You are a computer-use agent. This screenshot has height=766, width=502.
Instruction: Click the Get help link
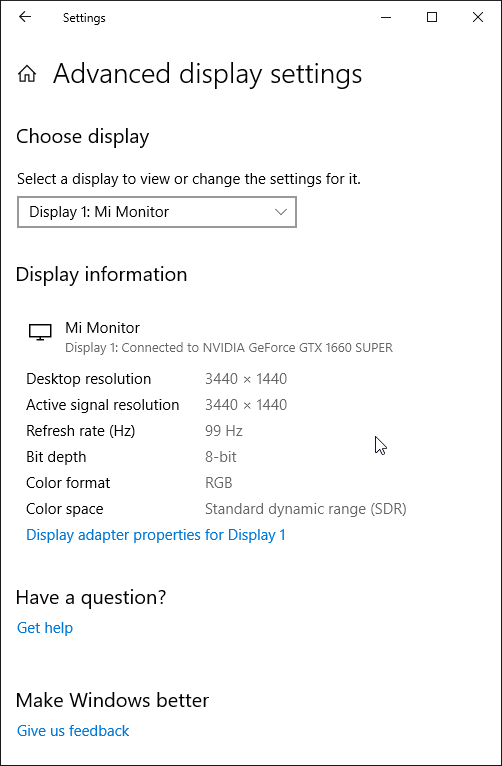click(45, 628)
